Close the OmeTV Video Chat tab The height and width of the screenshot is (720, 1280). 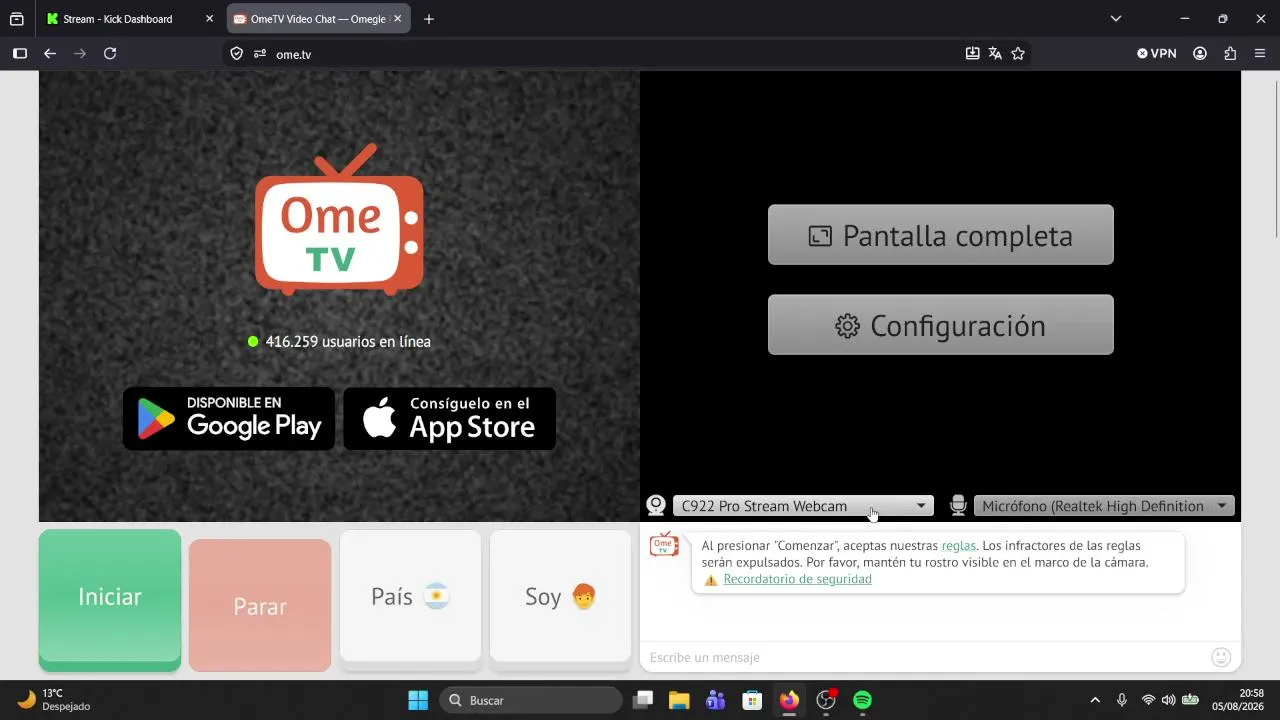(397, 19)
